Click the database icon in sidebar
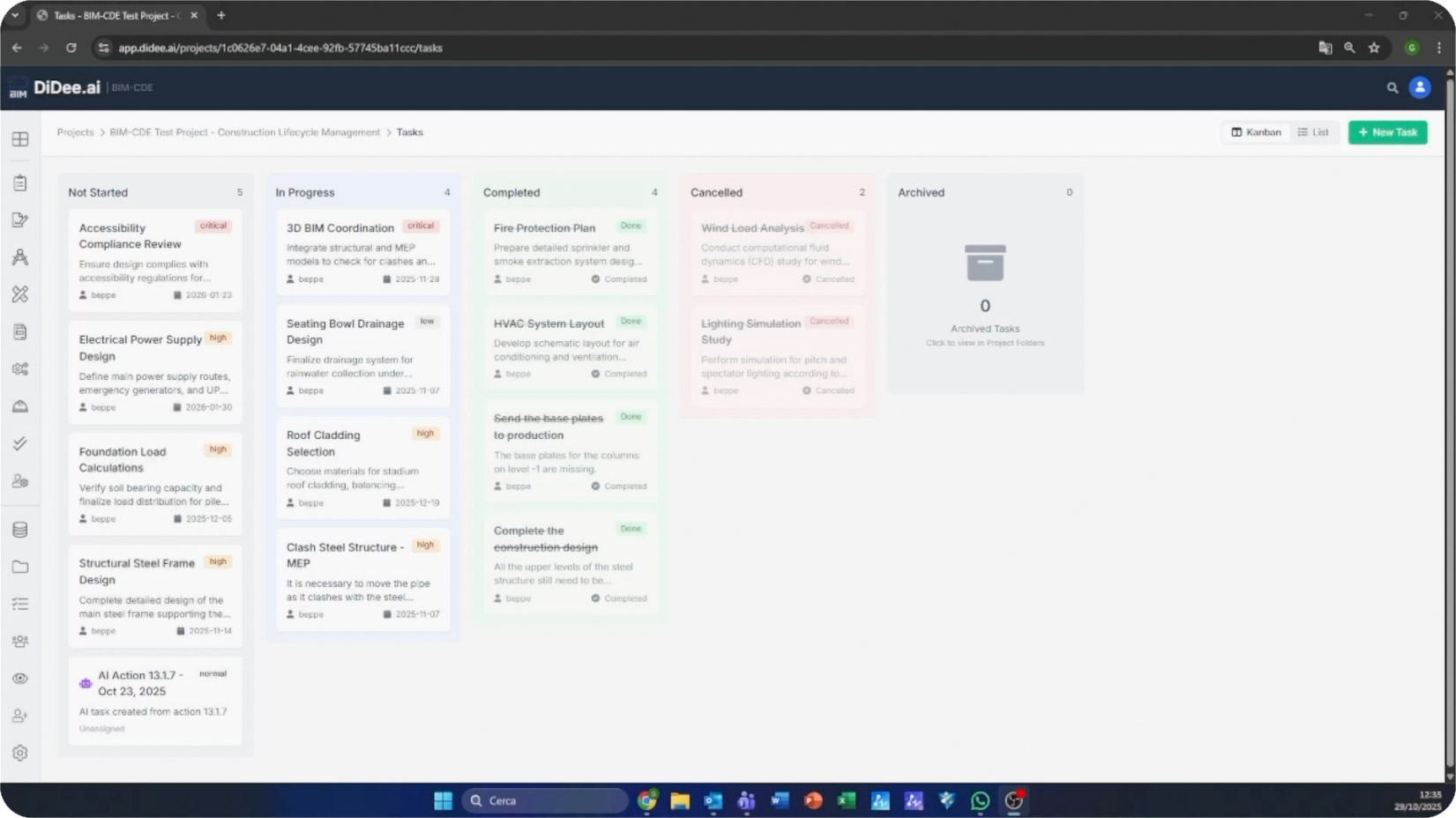The height and width of the screenshot is (818, 1456). click(x=20, y=530)
